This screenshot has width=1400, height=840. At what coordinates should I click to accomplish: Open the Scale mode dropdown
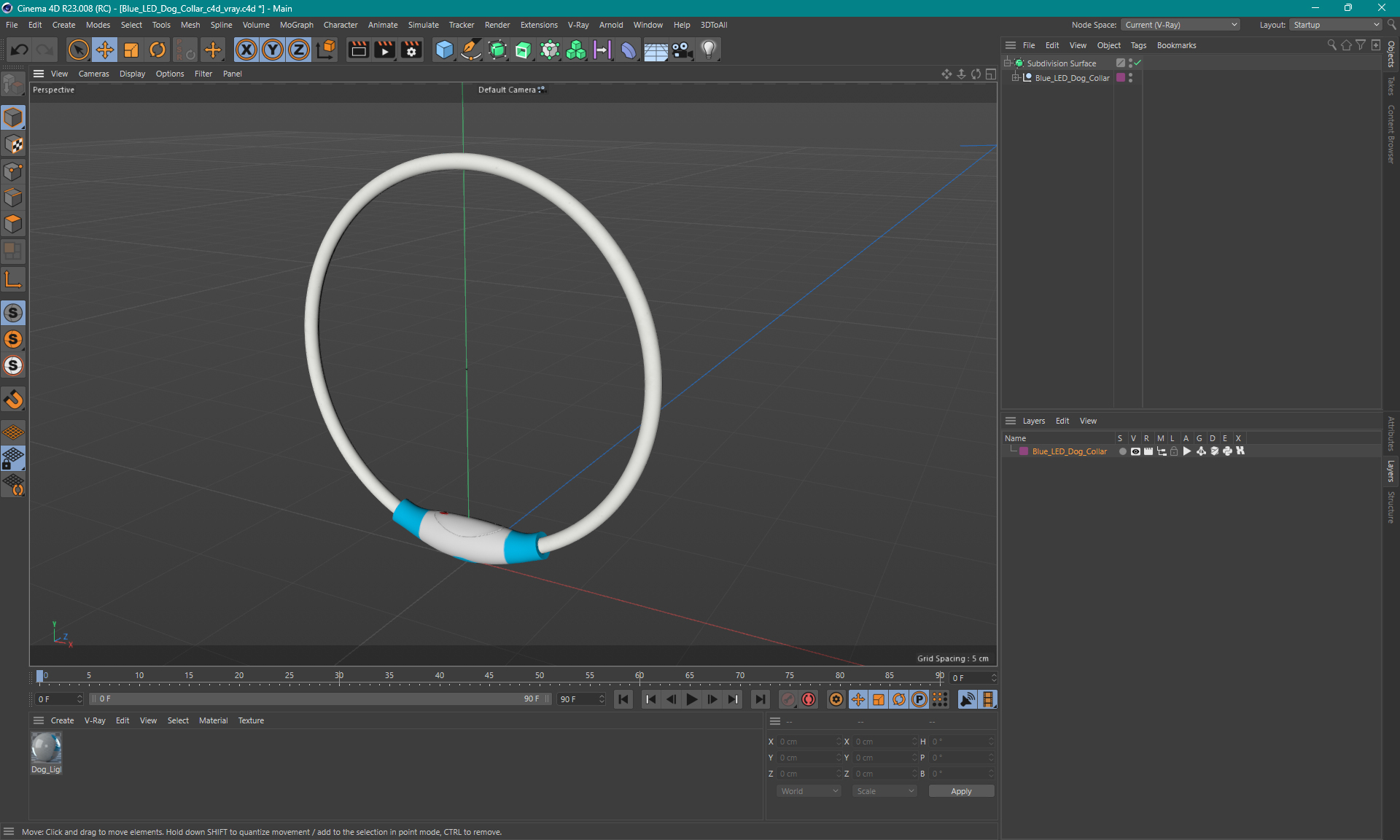tap(885, 791)
